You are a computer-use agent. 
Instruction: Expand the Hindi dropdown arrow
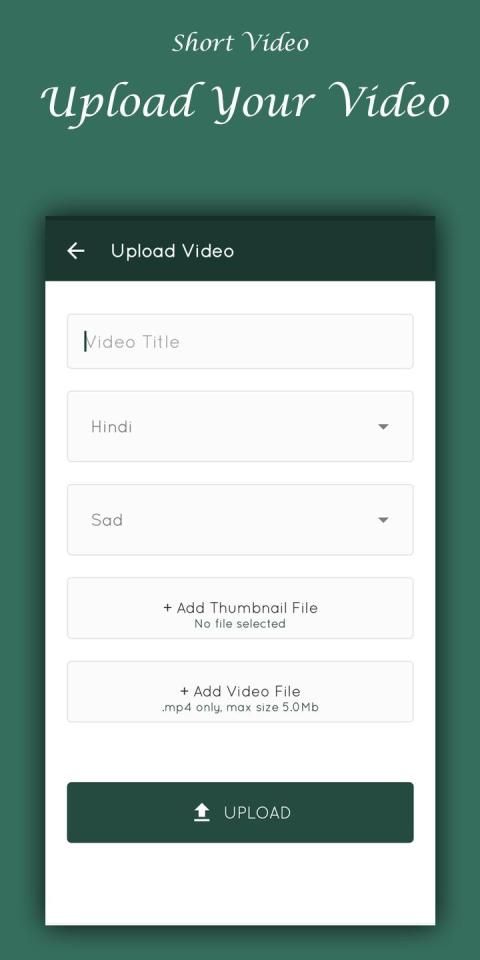(383, 427)
